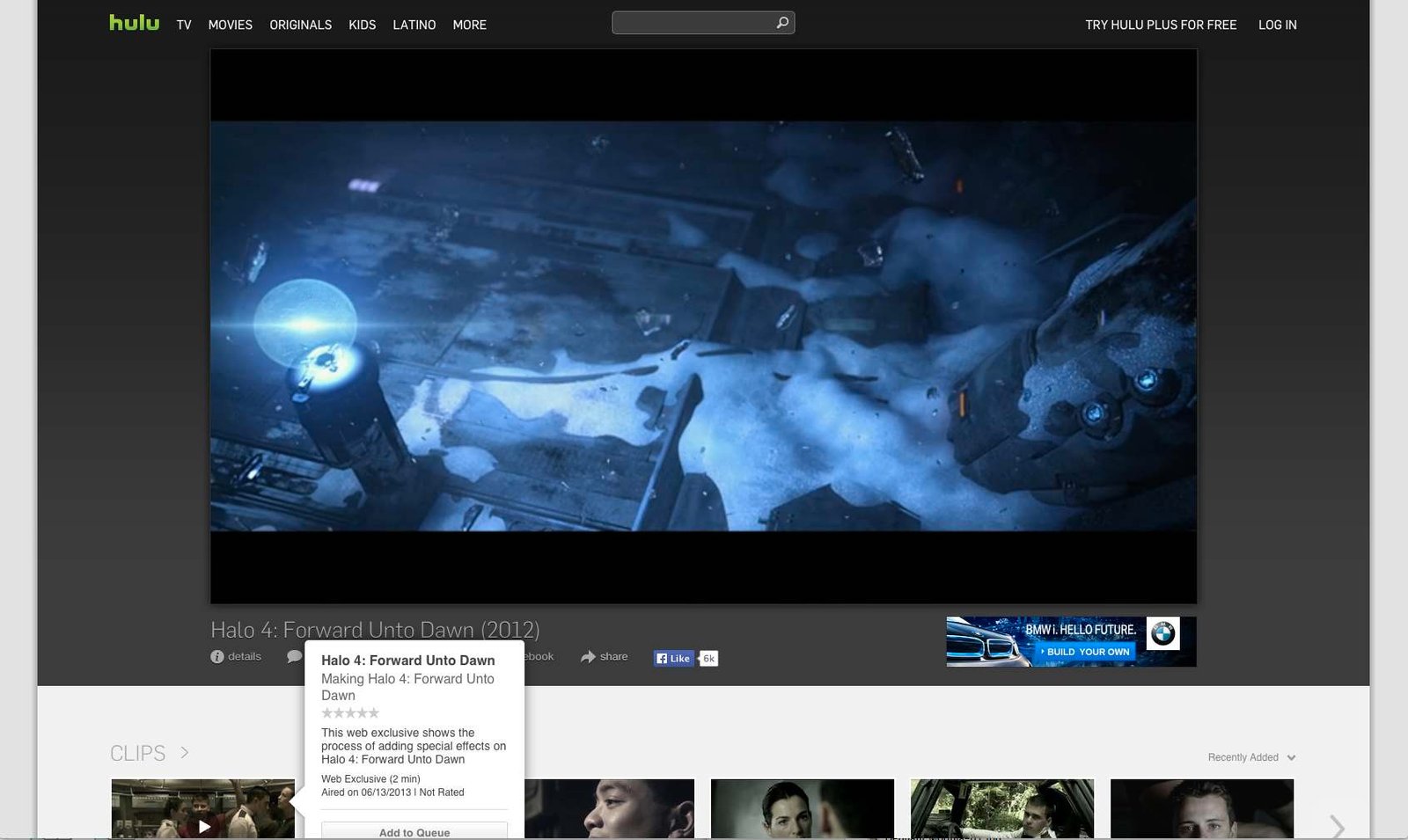Click the BMW logo in the ad

pyautogui.click(x=1163, y=633)
